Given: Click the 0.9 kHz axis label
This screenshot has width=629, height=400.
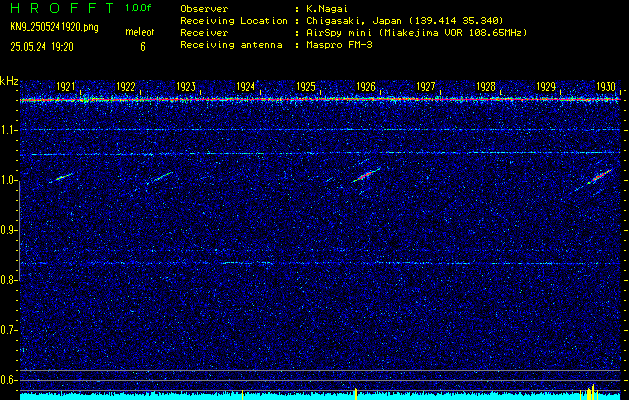Looking at the screenshot, I should coord(9,231).
